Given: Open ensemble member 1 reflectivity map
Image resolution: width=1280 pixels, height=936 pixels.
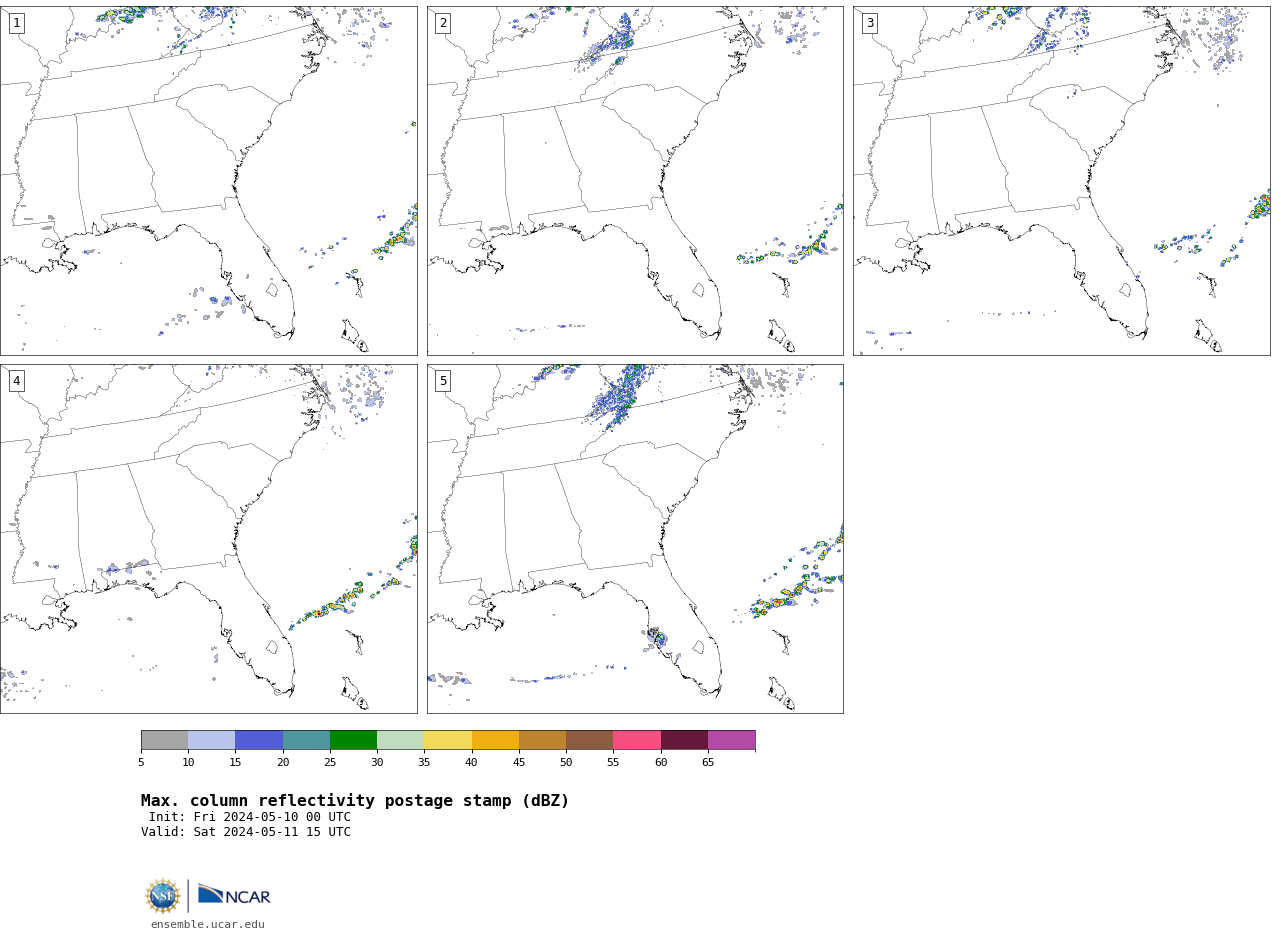Looking at the screenshot, I should [208, 181].
